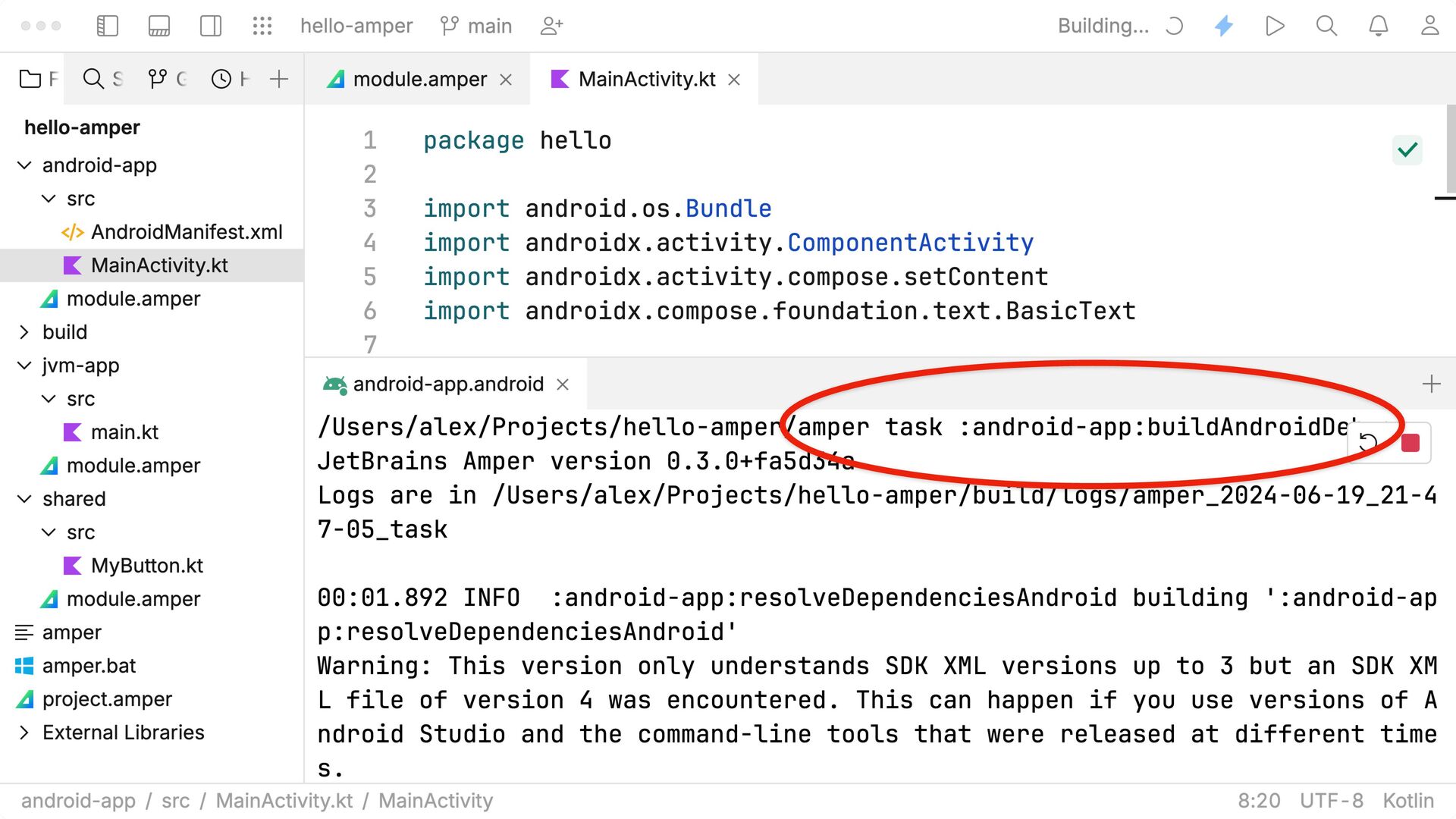Click the lightning bolt build icon
Viewport: 1456px width, 819px height.
pos(1224,26)
